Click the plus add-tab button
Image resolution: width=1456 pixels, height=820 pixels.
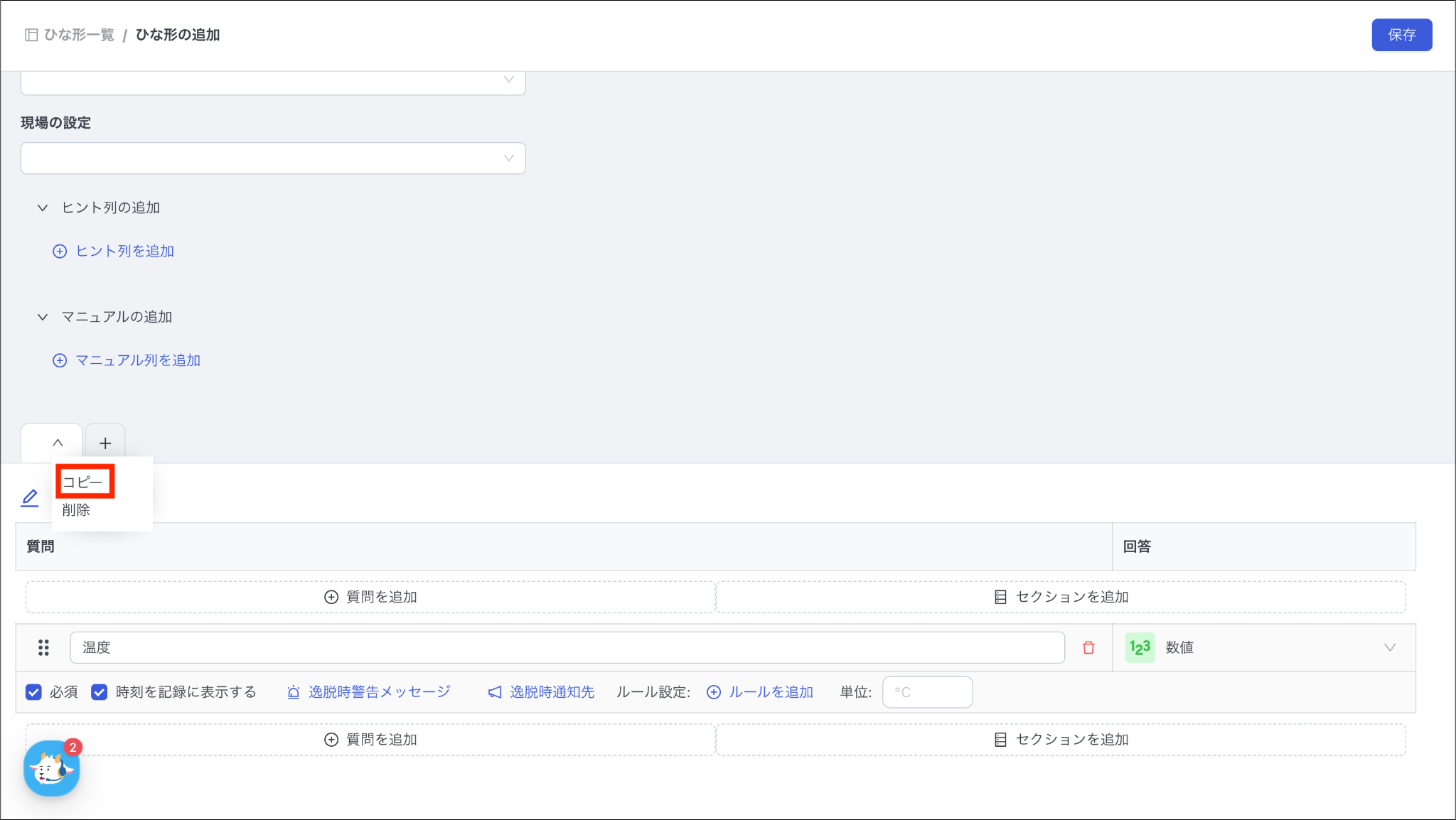pos(105,443)
